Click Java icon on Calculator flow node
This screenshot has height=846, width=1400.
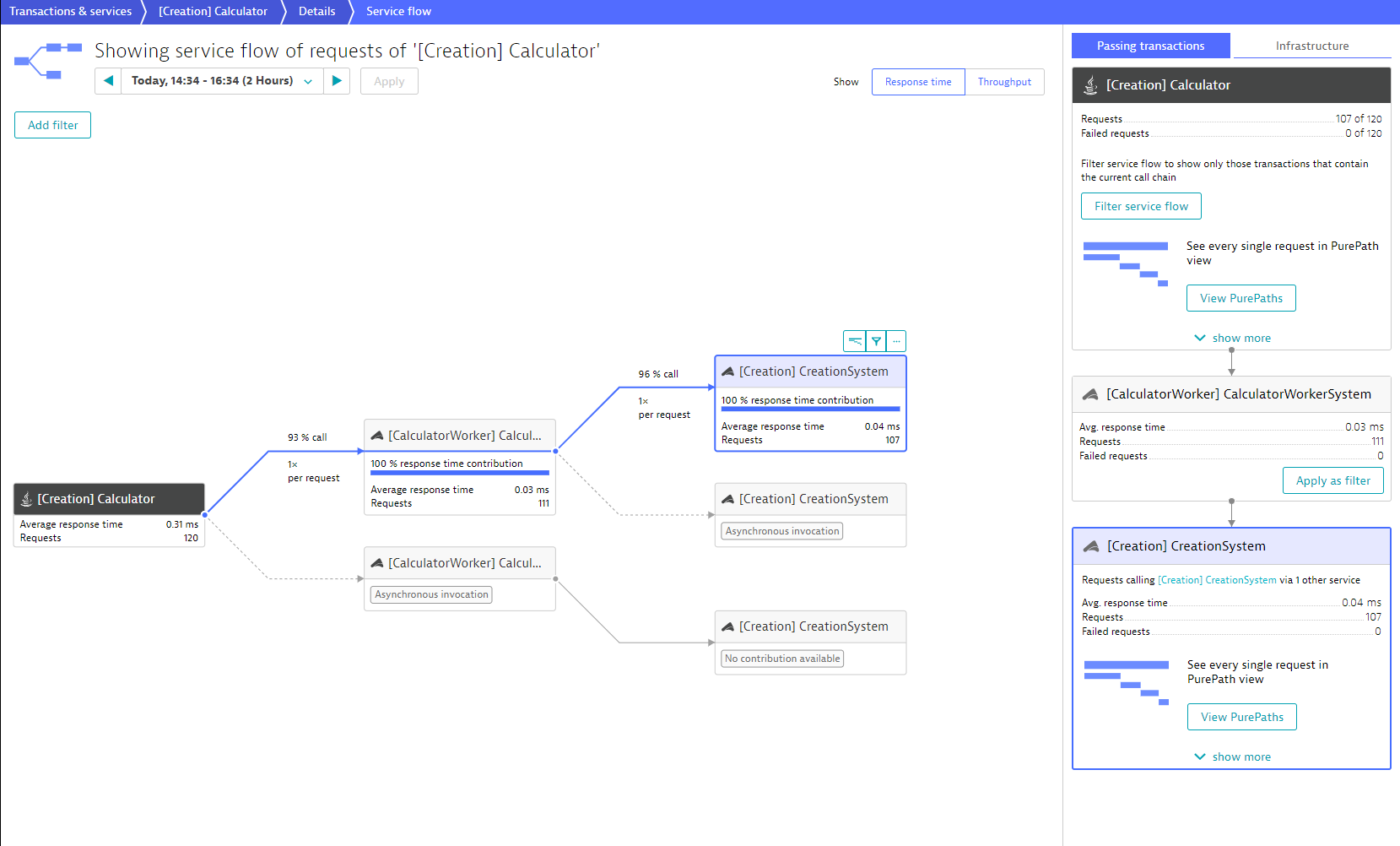point(26,499)
